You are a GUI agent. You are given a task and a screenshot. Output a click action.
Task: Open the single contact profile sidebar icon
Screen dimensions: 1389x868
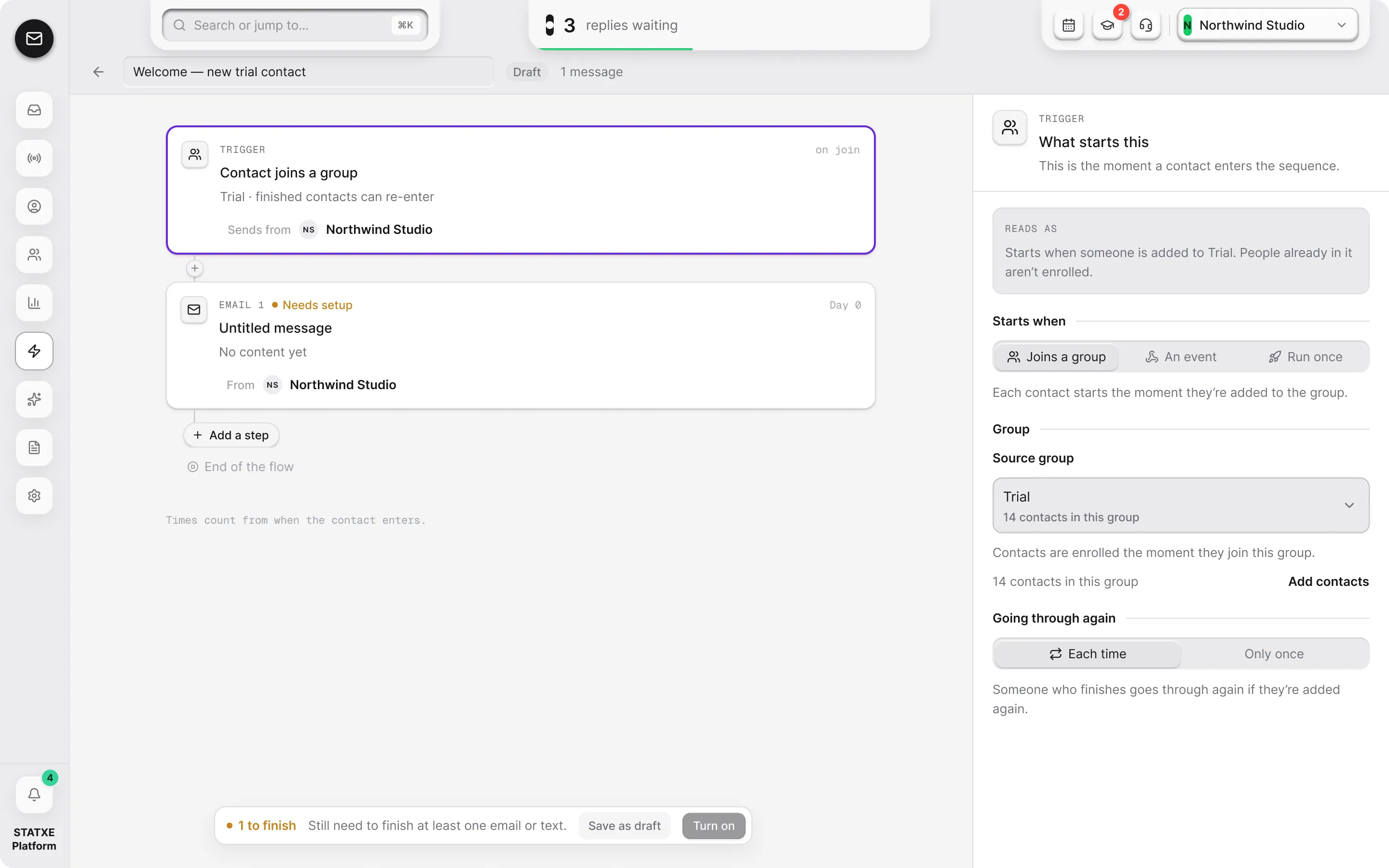coord(34,206)
